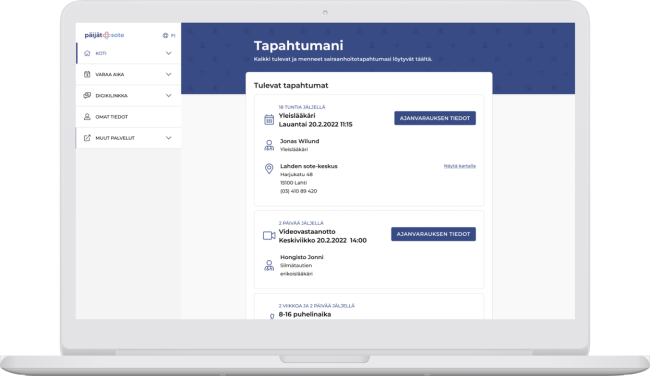Expand the Muut palvelut chevron

coord(169,138)
